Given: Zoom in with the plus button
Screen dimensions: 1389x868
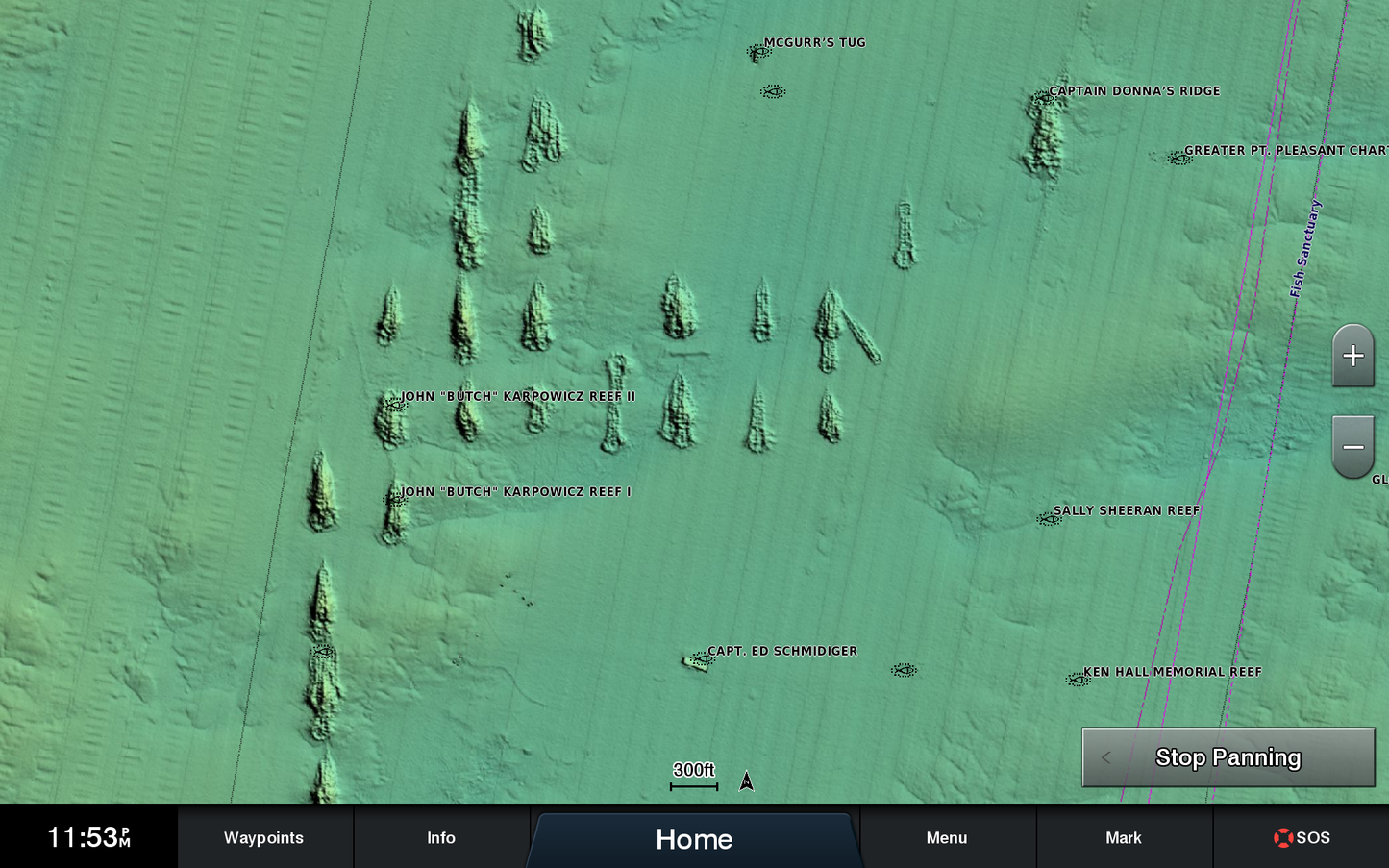Looking at the screenshot, I should tap(1352, 356).
